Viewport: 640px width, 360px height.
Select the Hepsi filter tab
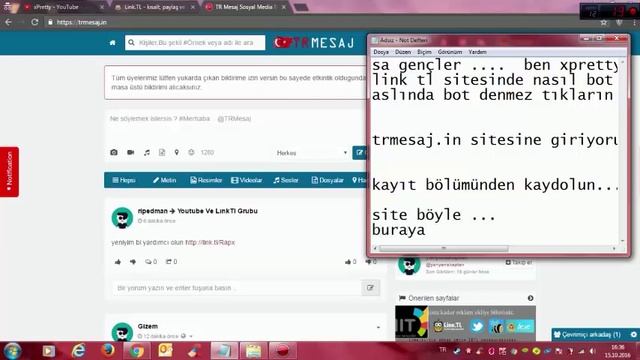click(124, 180)
